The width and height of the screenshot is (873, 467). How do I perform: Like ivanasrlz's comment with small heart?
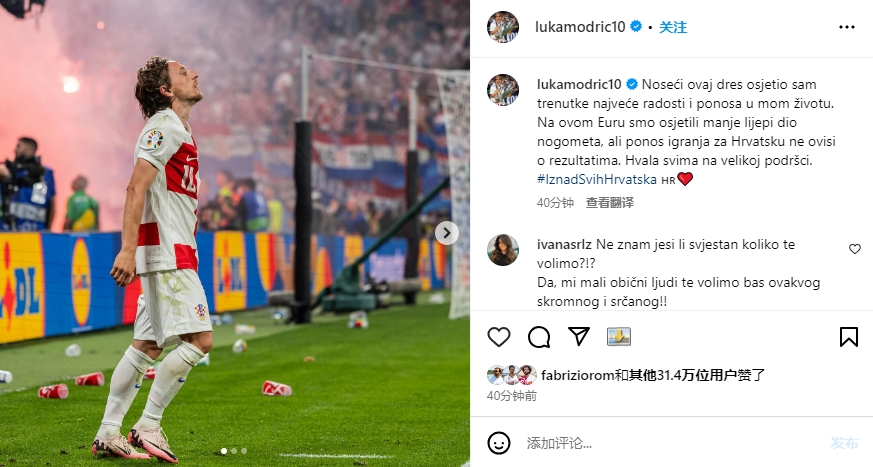(855, 249)
